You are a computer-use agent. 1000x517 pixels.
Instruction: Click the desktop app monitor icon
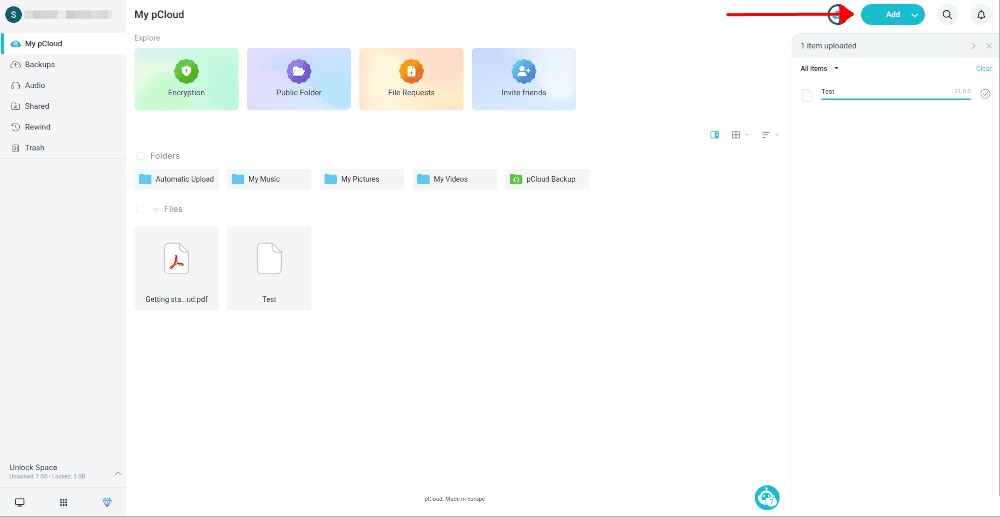pyautogui.click(x=20, y=502)
